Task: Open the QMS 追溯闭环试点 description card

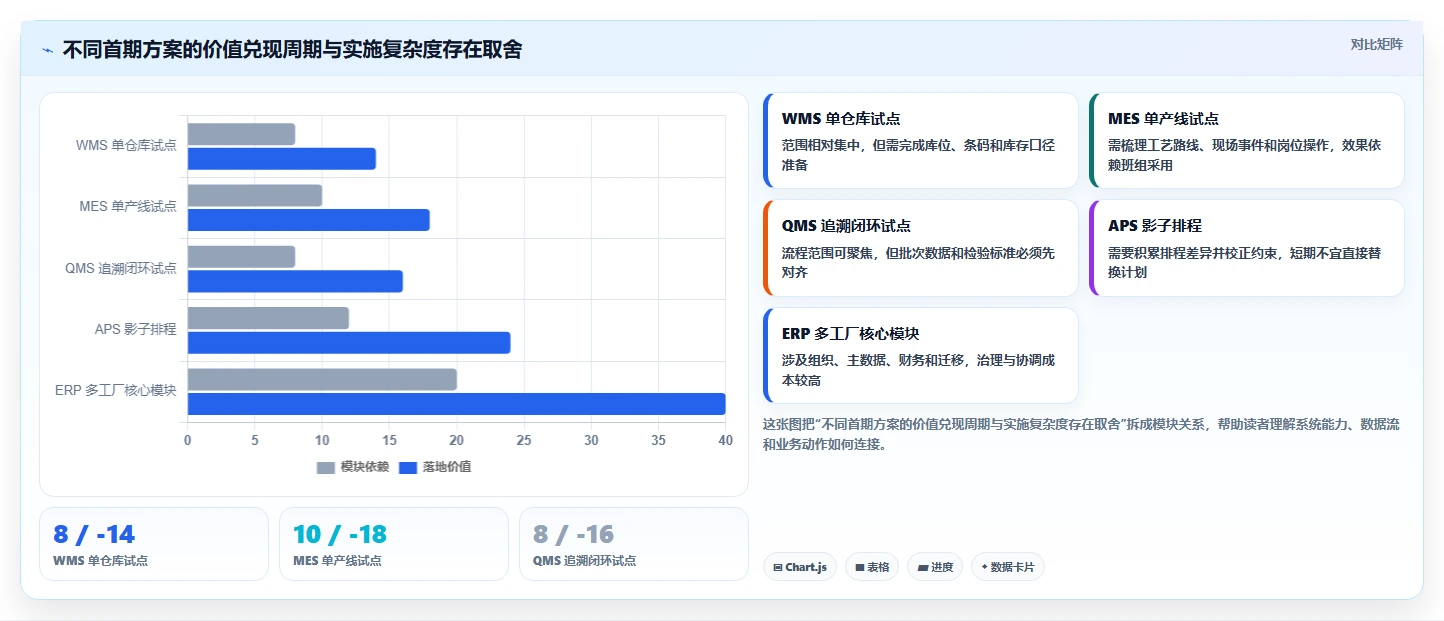Action: tap(920, 248)
